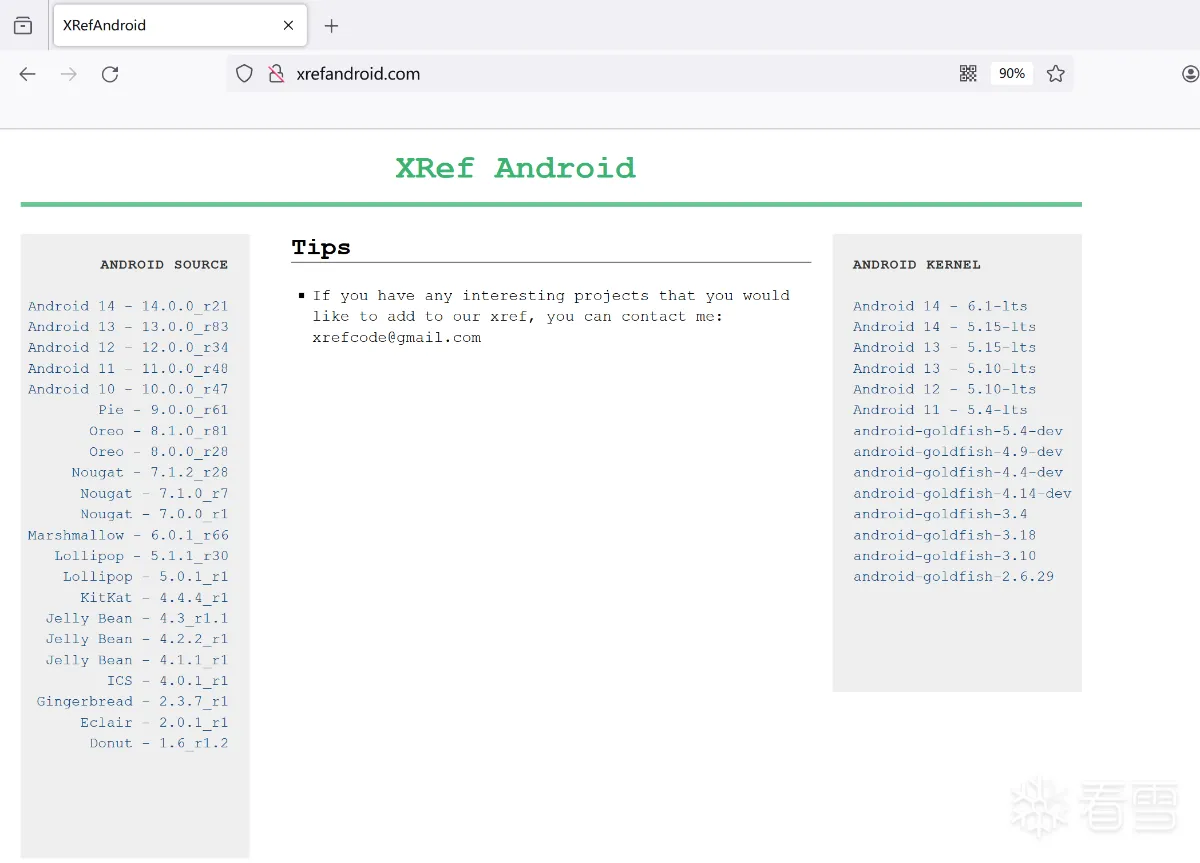Open the account profile icon

coord(1189,73)
